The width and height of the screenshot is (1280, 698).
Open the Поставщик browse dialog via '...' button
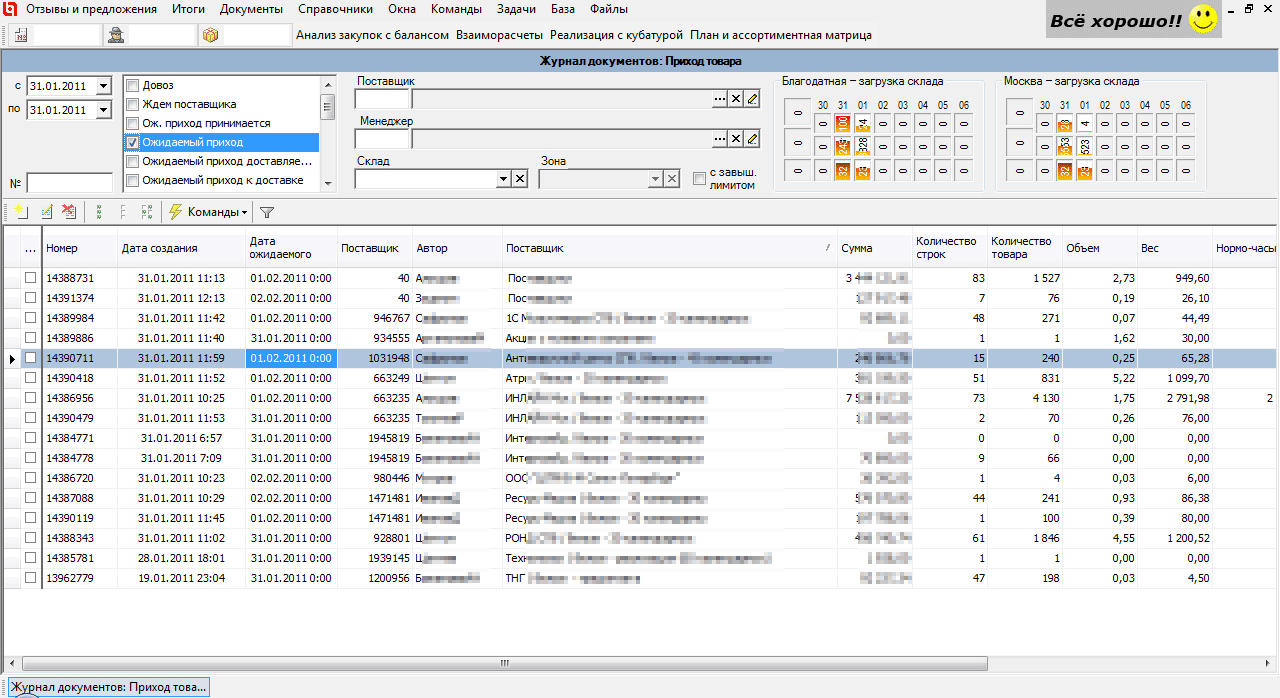click(718, 98)
